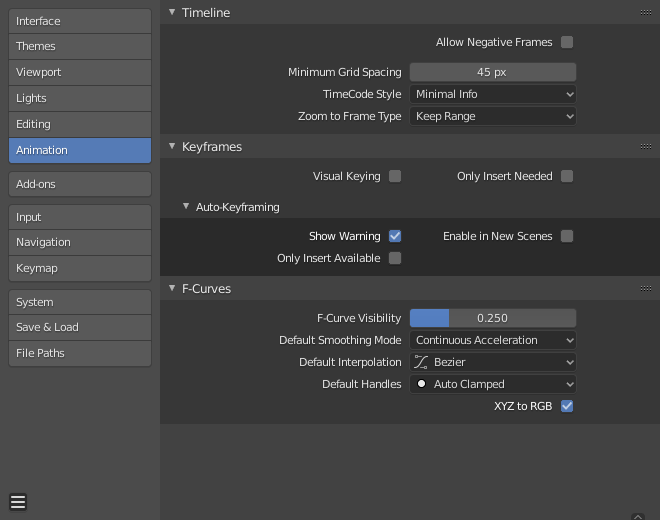Check Only Insert Needed option
This screenshot has width=660, height=520.
[567, 176]
